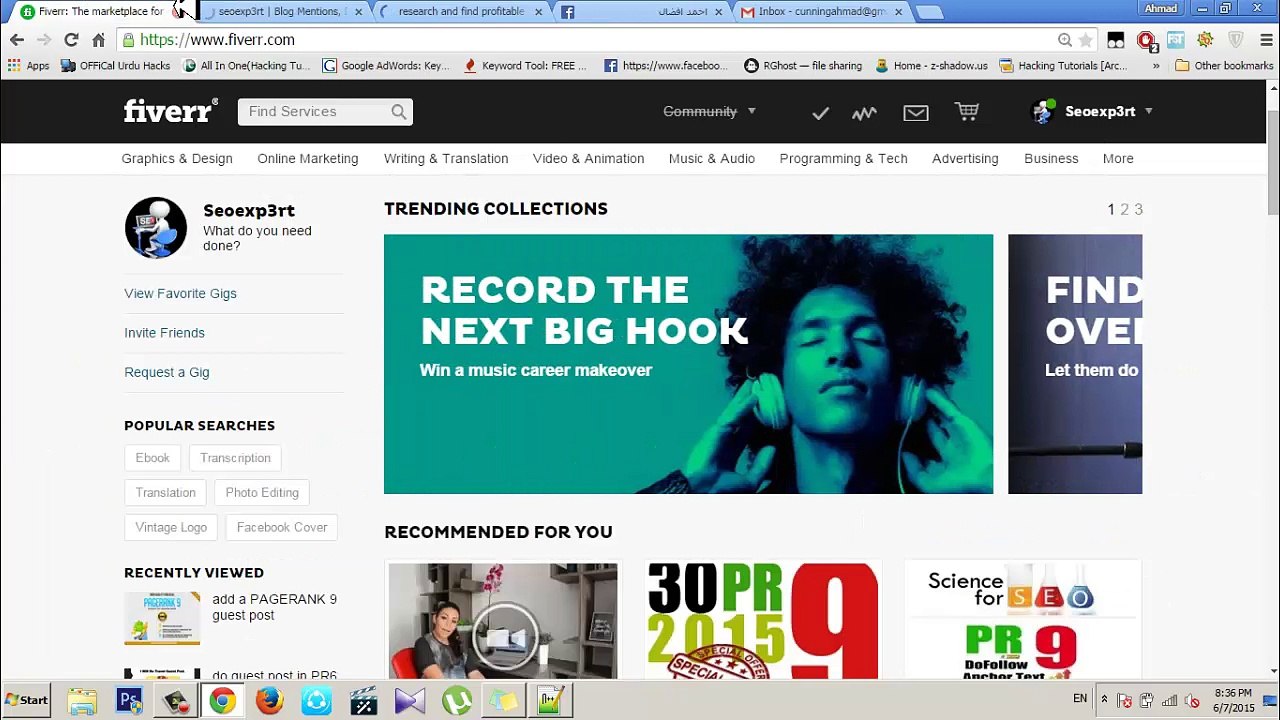This screenshot has width=1280, height=720.
Task: Open the checkmark to-do icon in Fiverr header
Action: tap(820, 113)
